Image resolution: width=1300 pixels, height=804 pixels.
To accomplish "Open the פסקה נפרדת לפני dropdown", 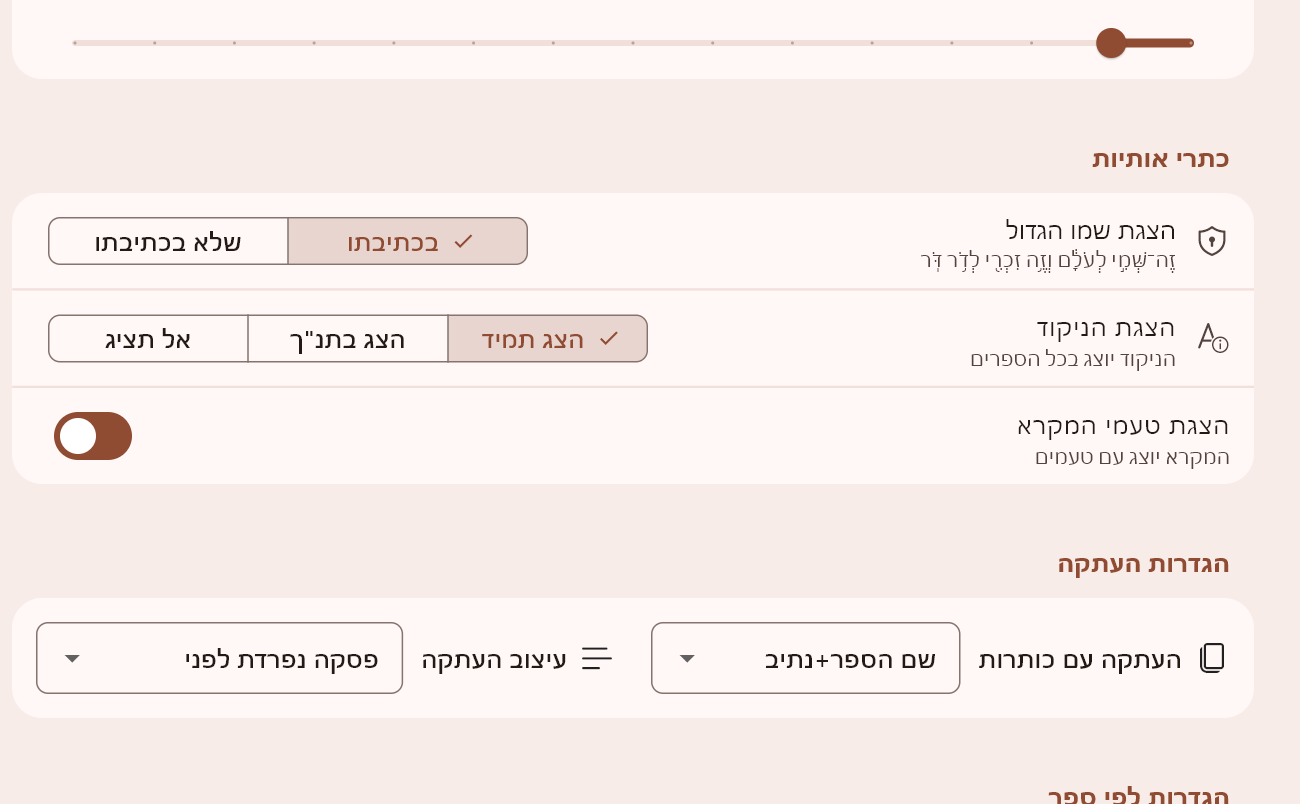I will point(219,658).
